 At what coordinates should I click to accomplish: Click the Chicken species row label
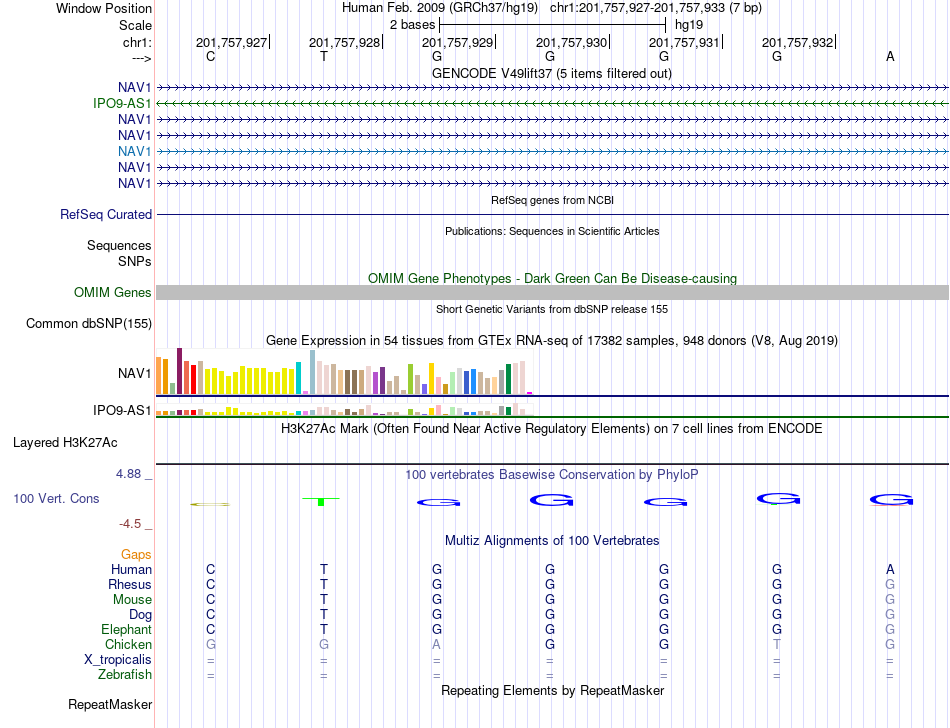[128, 644]
